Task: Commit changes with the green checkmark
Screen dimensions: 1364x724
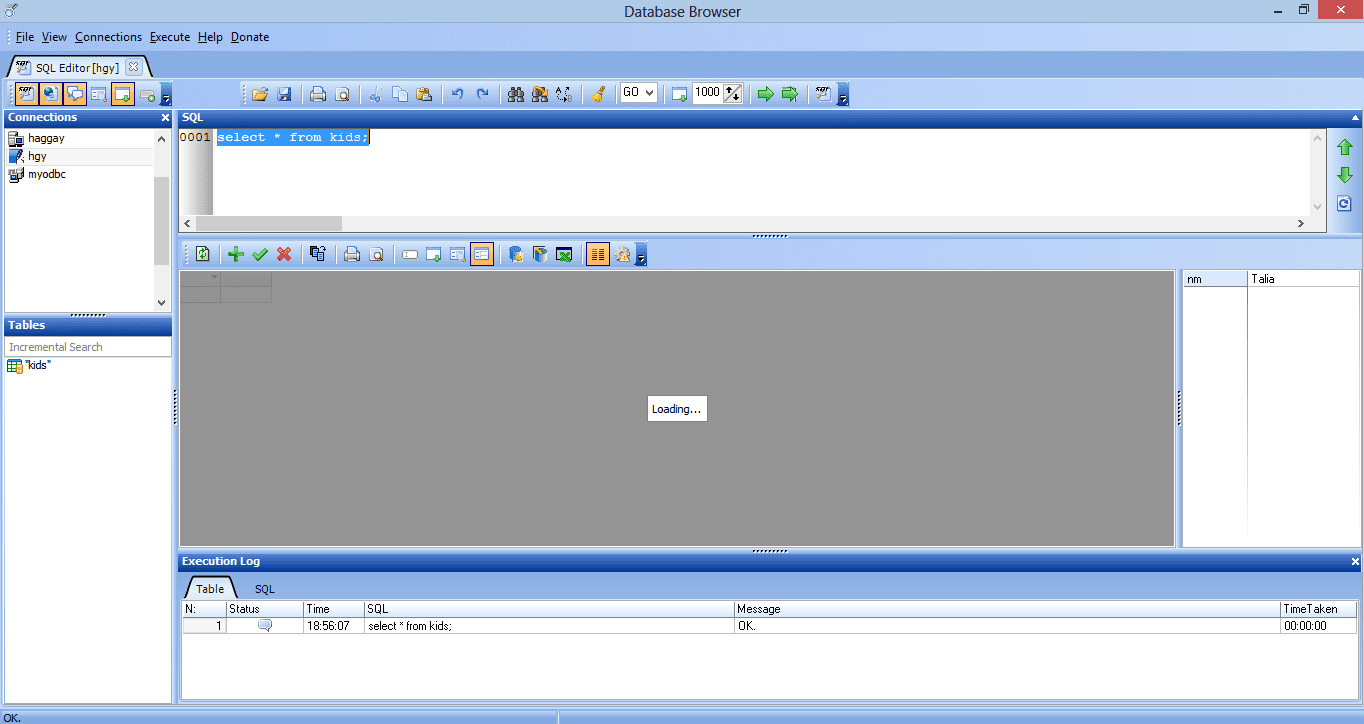Action: coord(260,255)
